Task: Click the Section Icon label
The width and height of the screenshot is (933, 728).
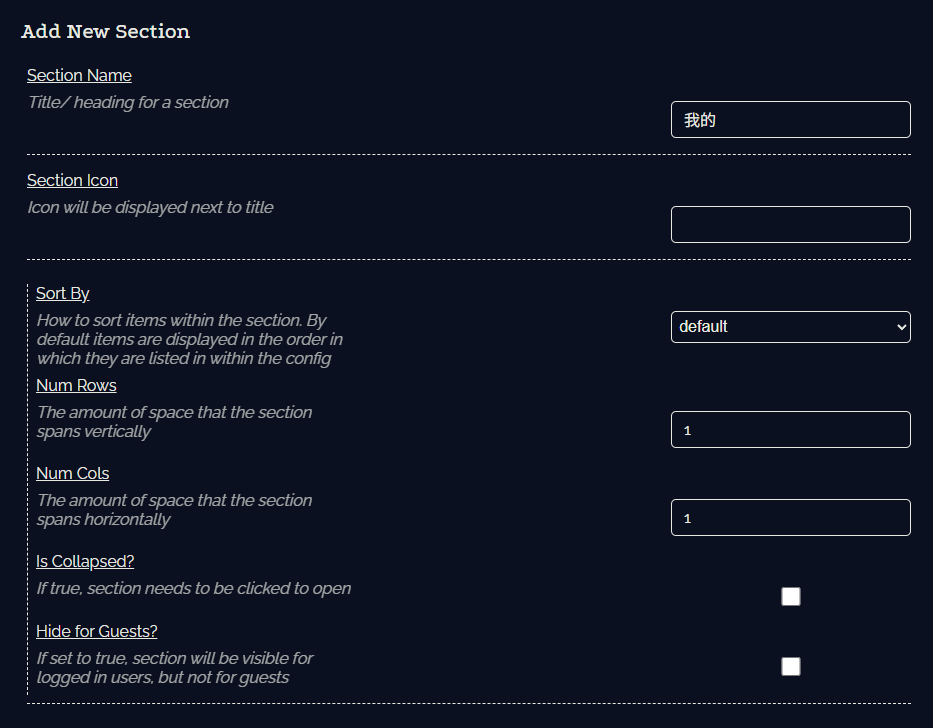Action: coord(73,180)
